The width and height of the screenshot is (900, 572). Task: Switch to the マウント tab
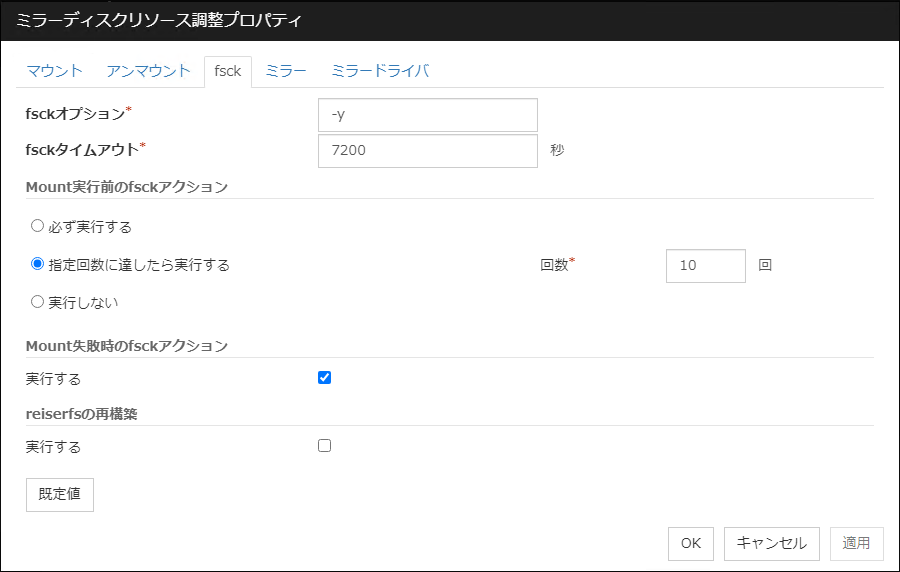point(54,71)
